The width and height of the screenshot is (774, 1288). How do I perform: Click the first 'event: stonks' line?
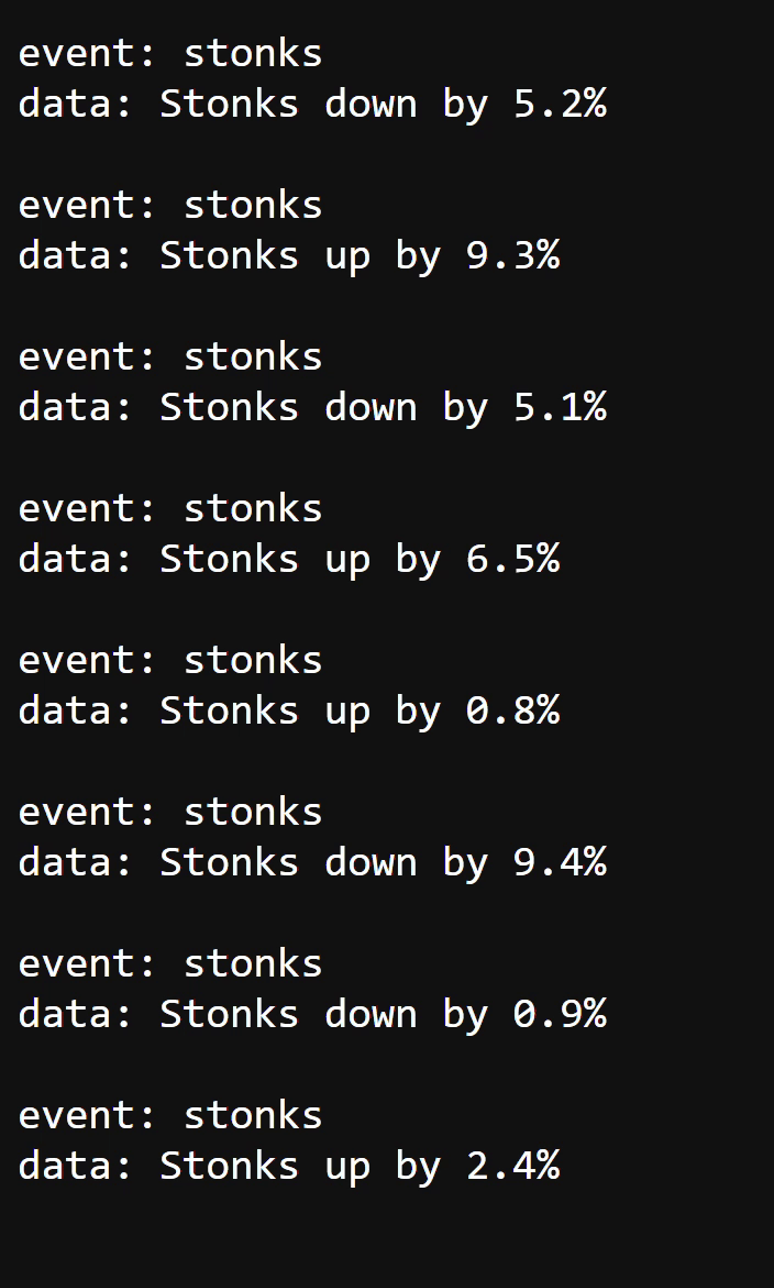tap(170, 53)
